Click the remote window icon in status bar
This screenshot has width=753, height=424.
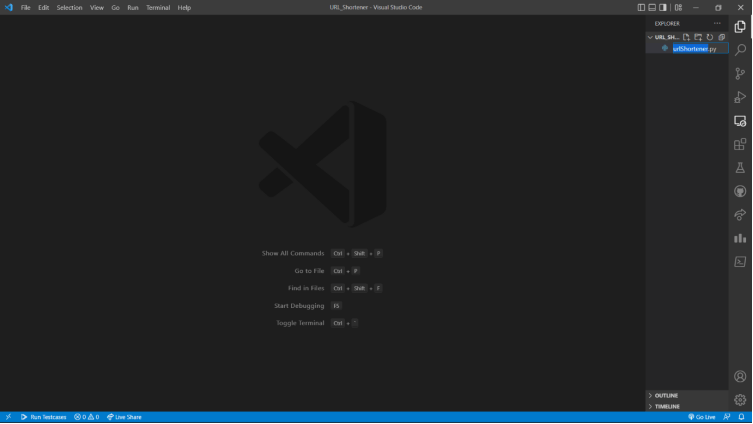pos(8,417)
